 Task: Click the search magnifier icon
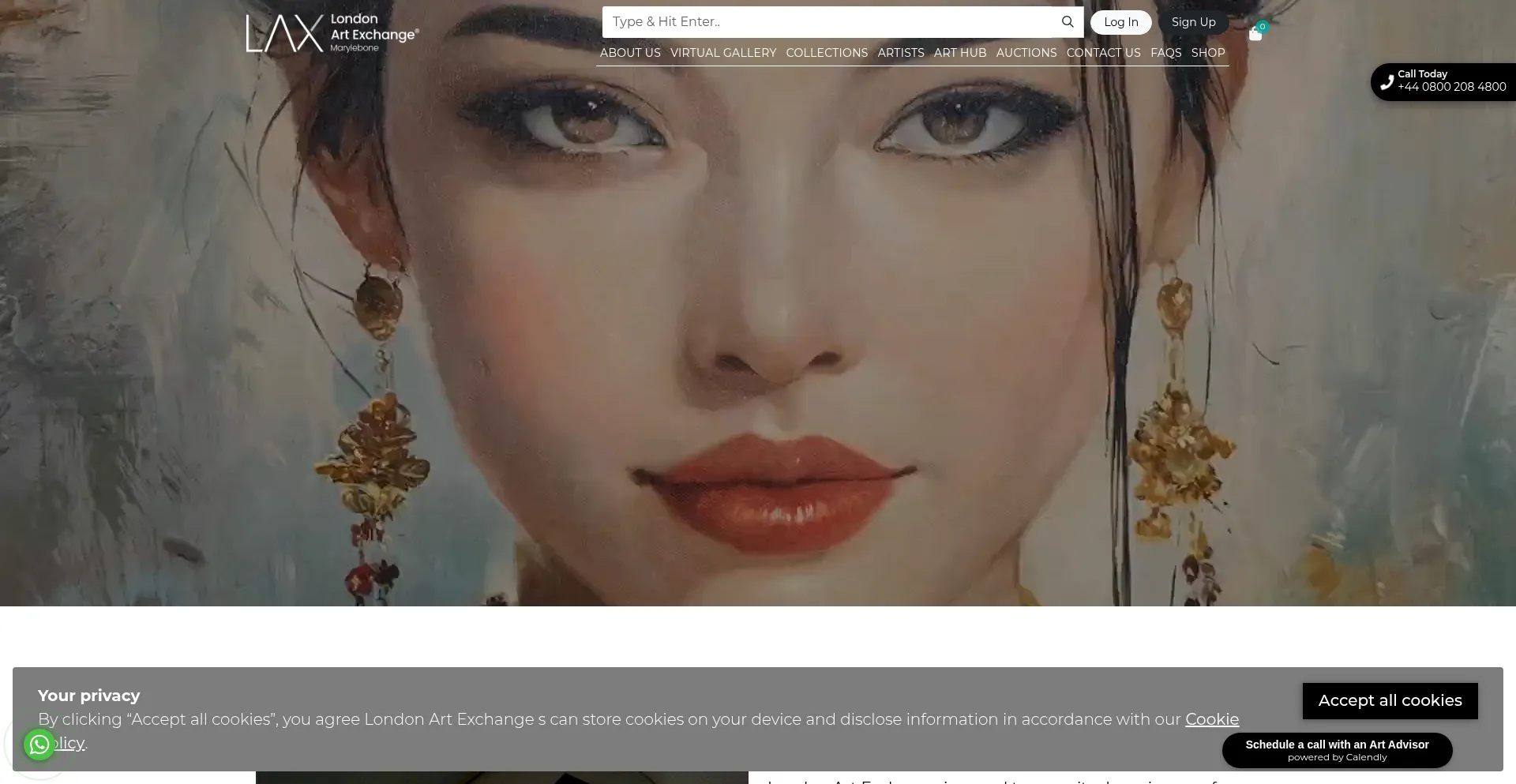pos(1068,22)
